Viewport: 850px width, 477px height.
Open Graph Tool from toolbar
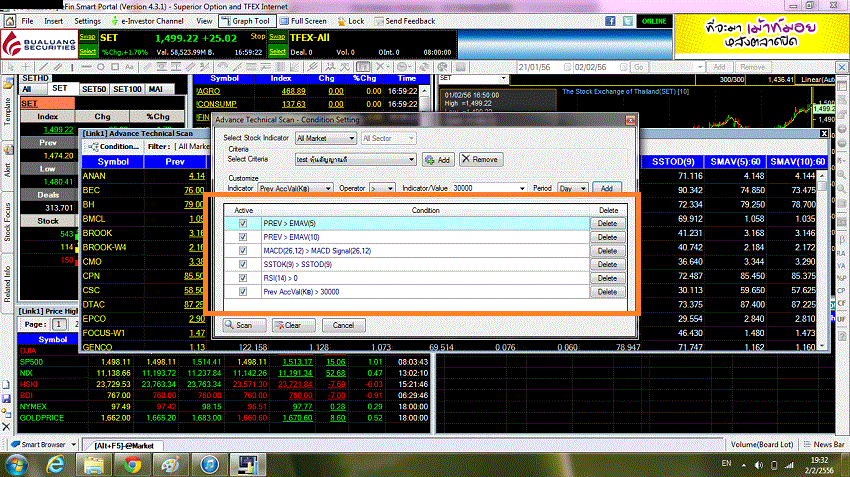(x=245, y=21)
